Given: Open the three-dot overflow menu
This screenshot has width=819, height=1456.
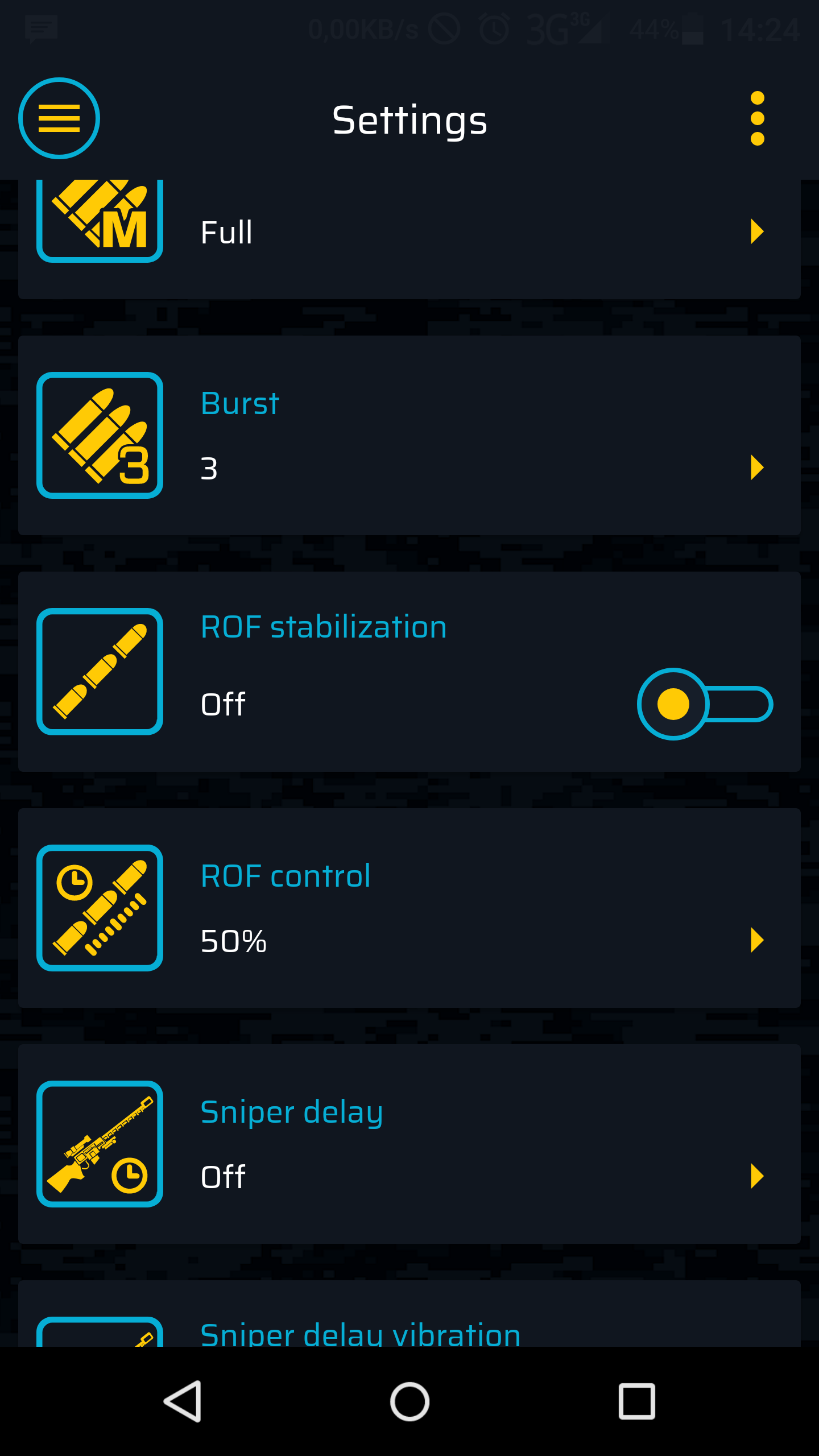Looking at the screenshot, I should (x=757, y=118).
